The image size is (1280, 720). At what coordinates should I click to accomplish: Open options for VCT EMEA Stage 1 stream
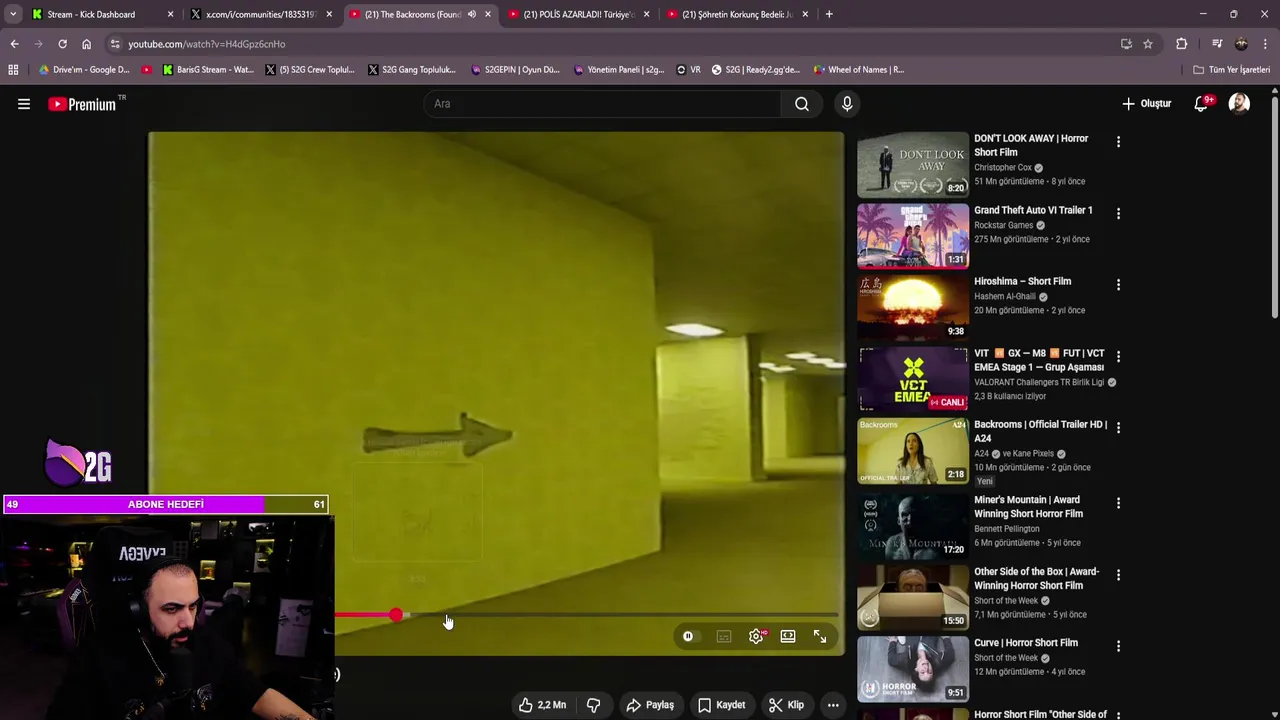1118,356
